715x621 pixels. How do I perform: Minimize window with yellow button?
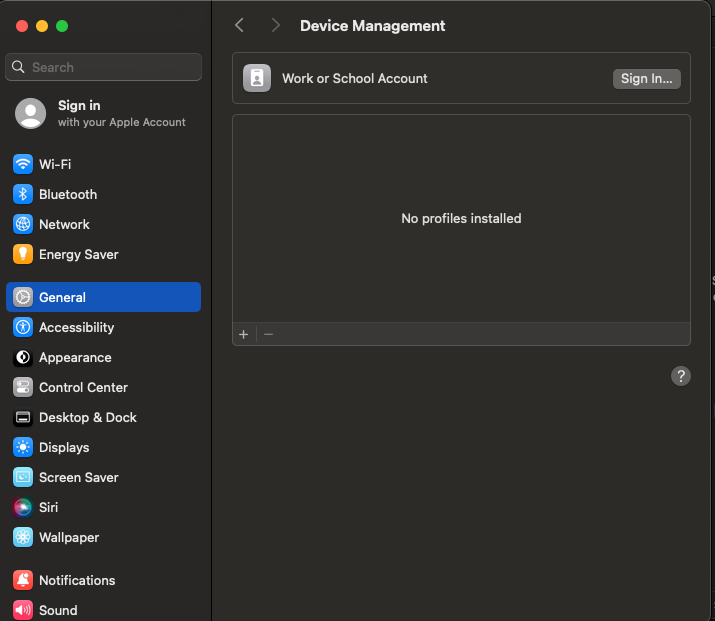pyautogui.click(x=42, y=26)
